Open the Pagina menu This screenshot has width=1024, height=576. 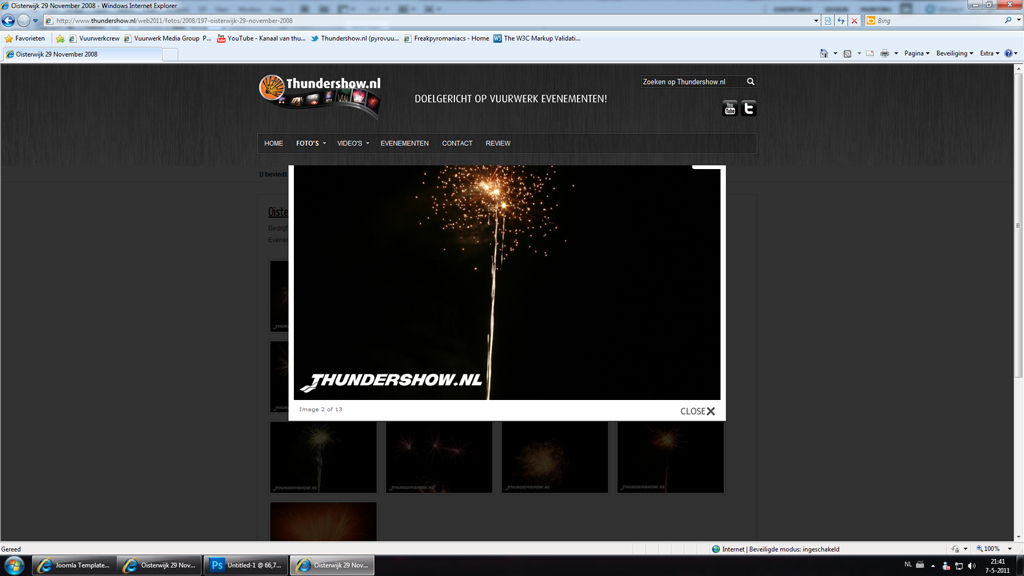tap(917, 54)
